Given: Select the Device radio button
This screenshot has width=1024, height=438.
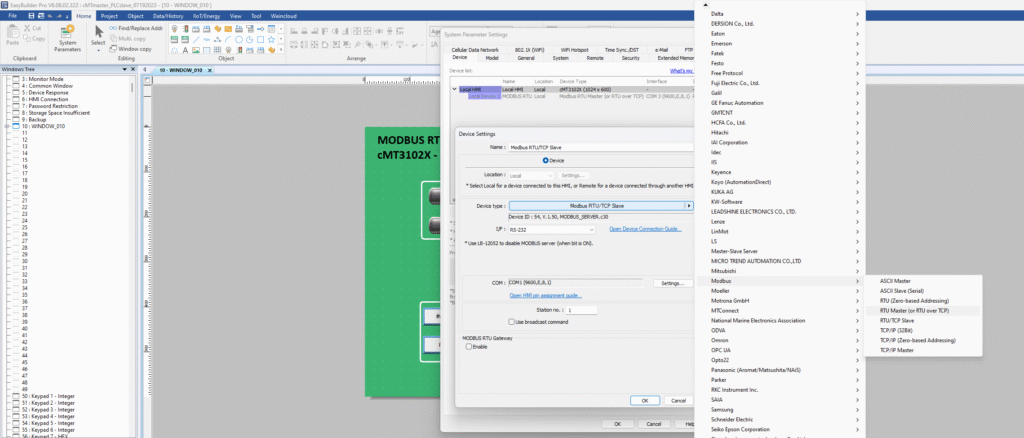Looking at the screenshot, I should coord(545,160).
